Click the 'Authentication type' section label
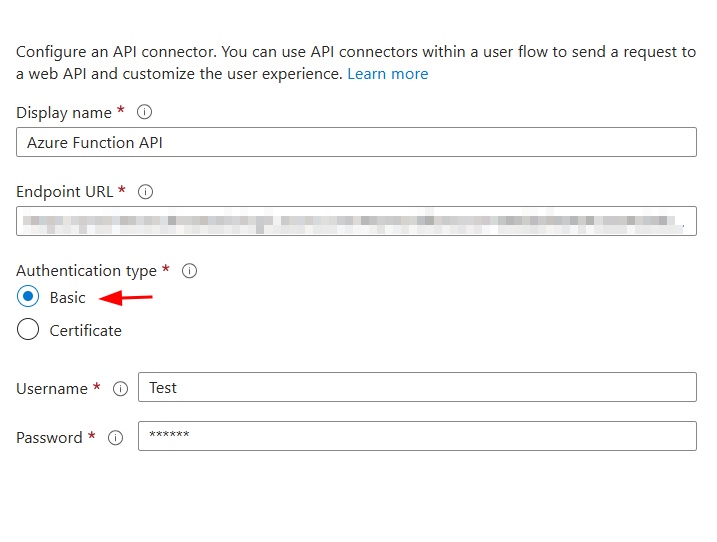This screenshot has width=717, height=542. 86,271
